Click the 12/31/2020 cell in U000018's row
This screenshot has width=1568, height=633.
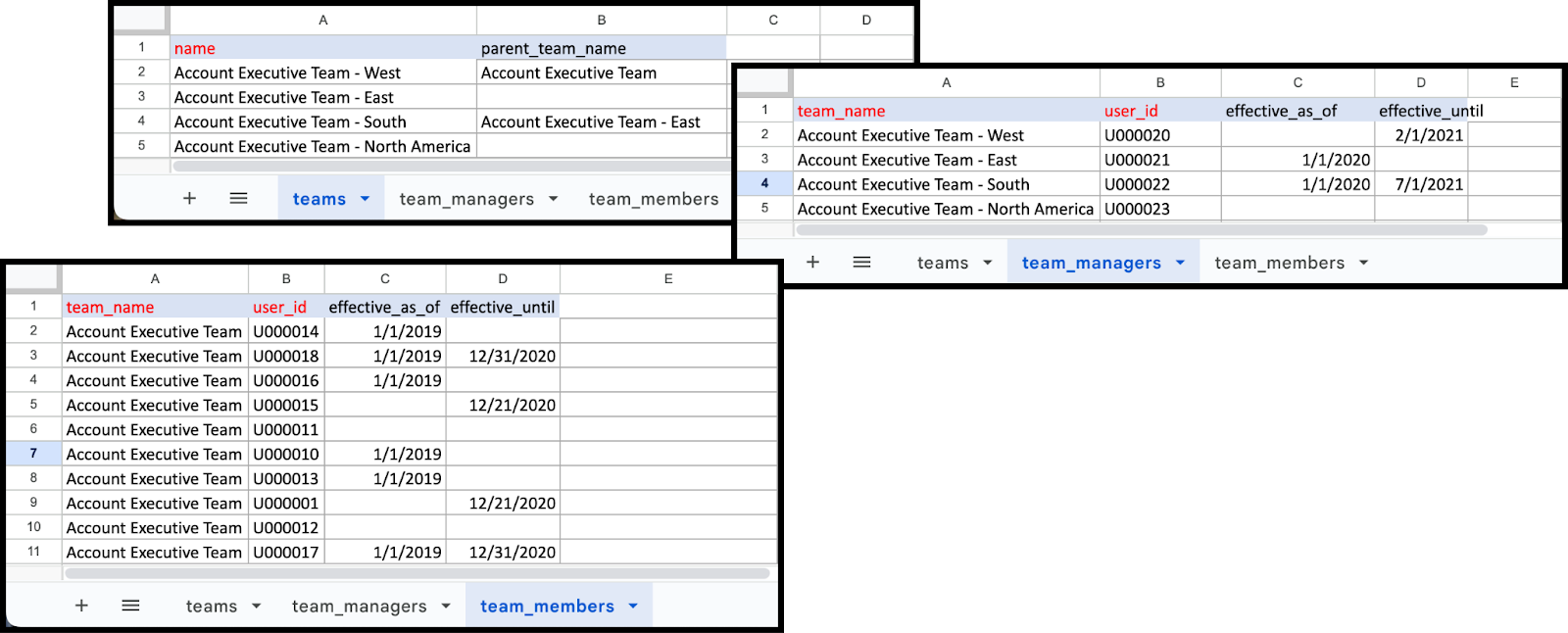pos(503,356)
